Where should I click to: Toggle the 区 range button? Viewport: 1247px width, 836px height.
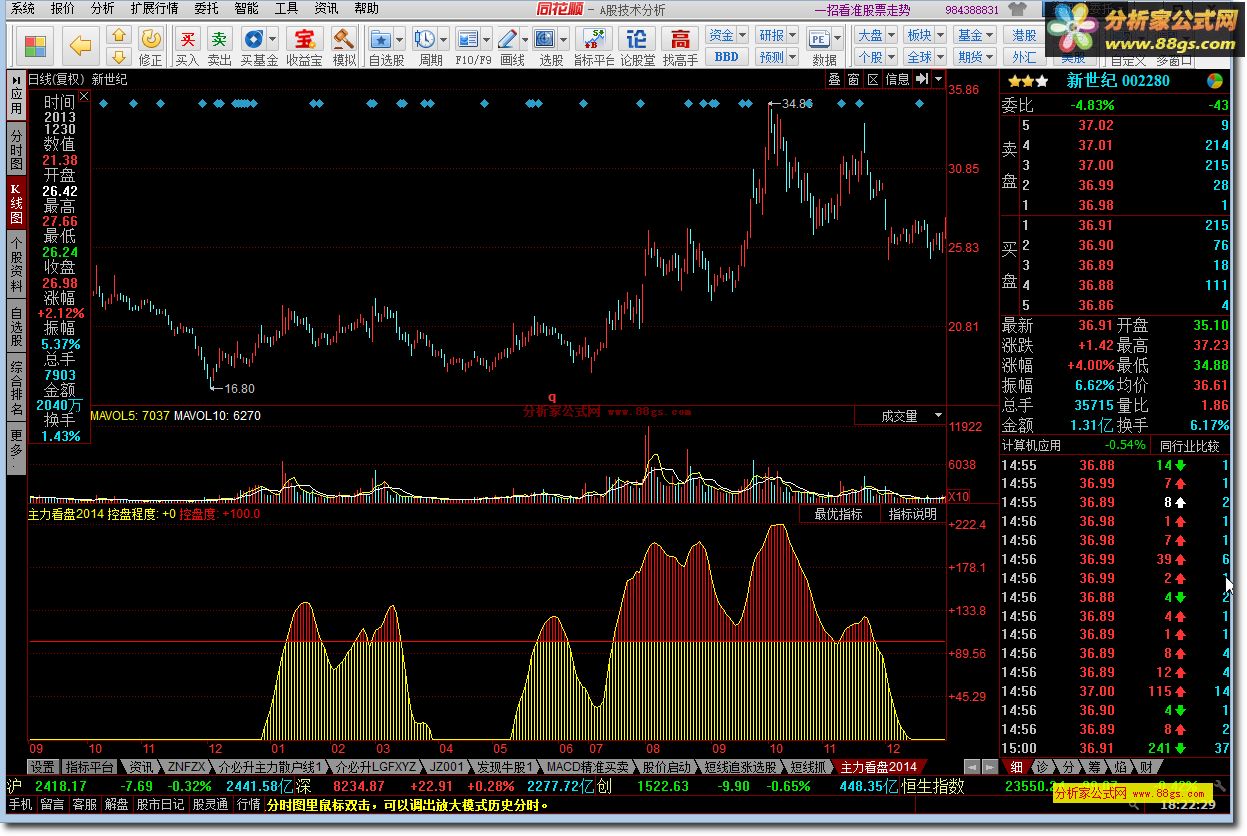click(x=872, y=79)
